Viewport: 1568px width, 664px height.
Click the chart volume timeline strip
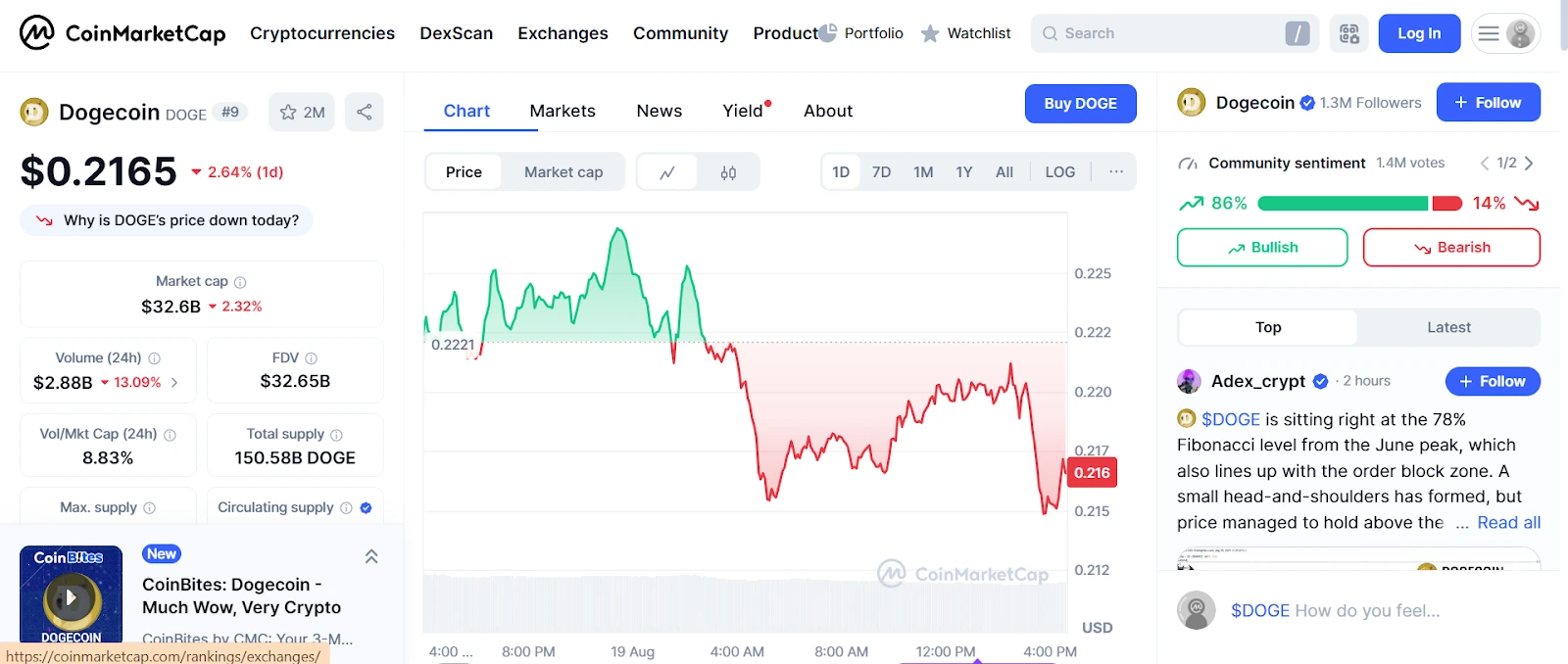pos(745,603)
